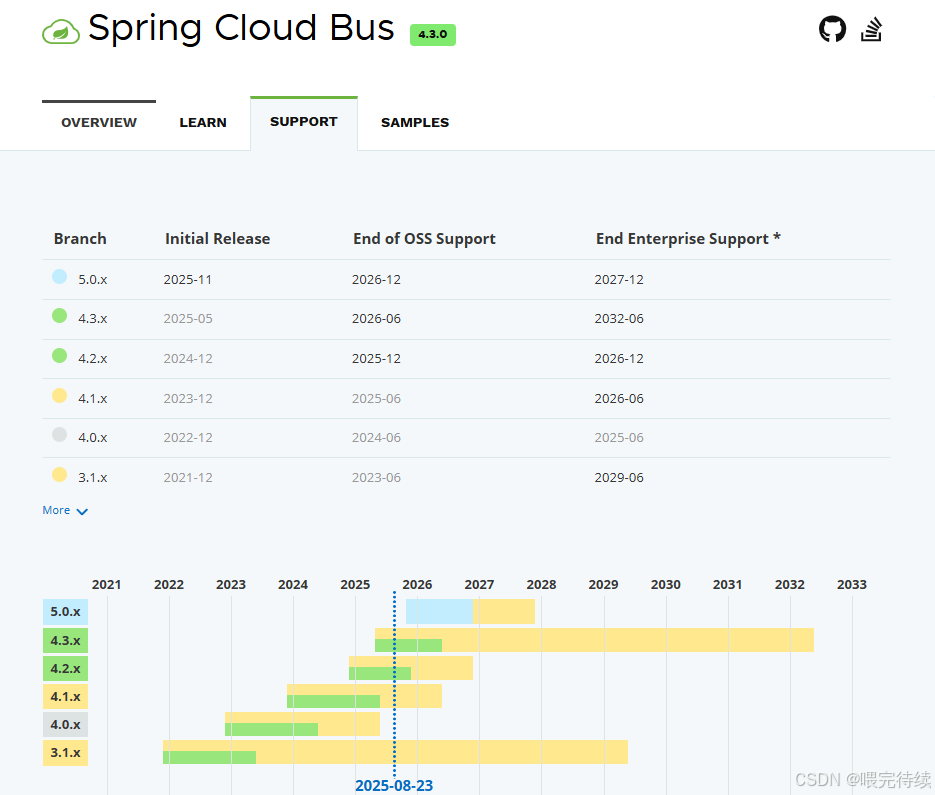Open the Samples tab

415,122
